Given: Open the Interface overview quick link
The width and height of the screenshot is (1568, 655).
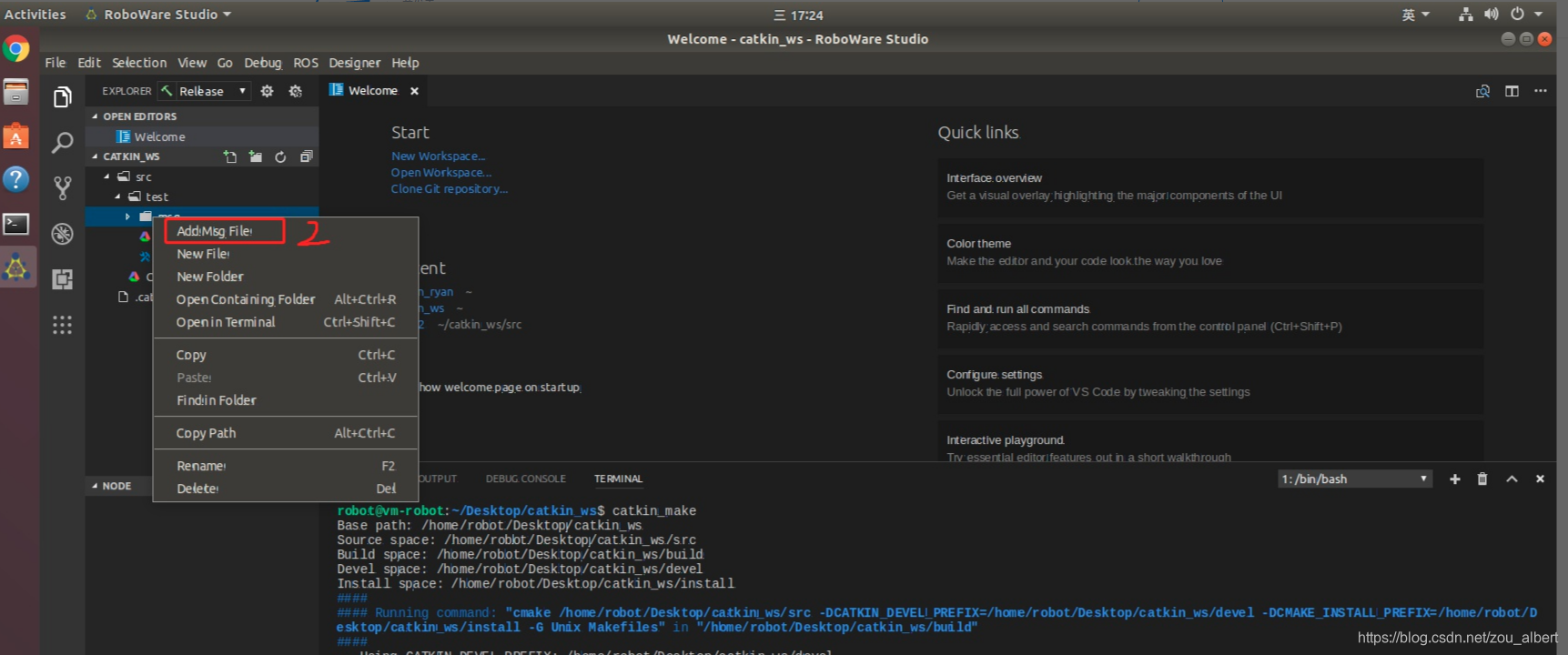Looking at the screenshot, I should point(1210,187).
